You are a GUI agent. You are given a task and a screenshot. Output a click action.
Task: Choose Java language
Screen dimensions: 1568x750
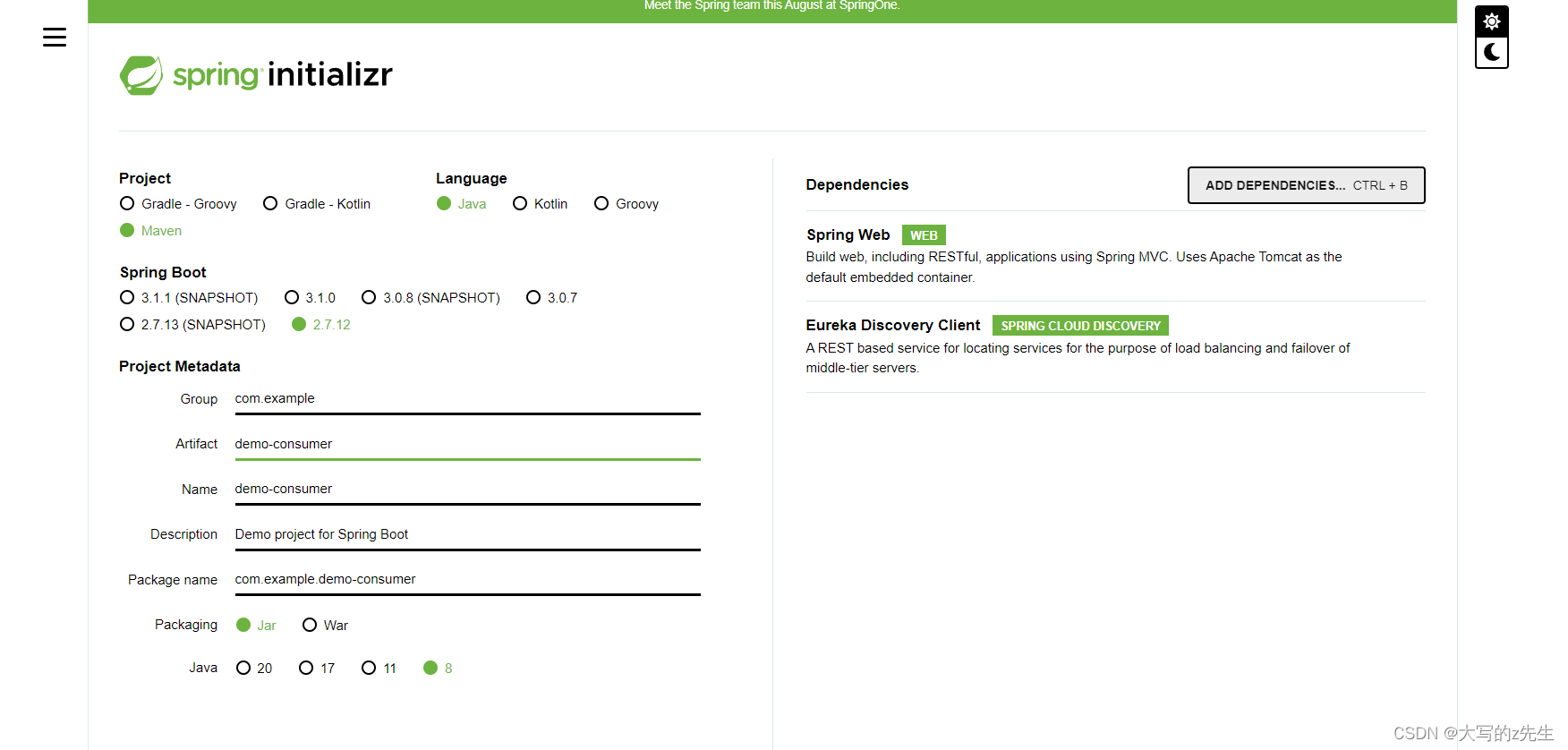click(461, 204)
